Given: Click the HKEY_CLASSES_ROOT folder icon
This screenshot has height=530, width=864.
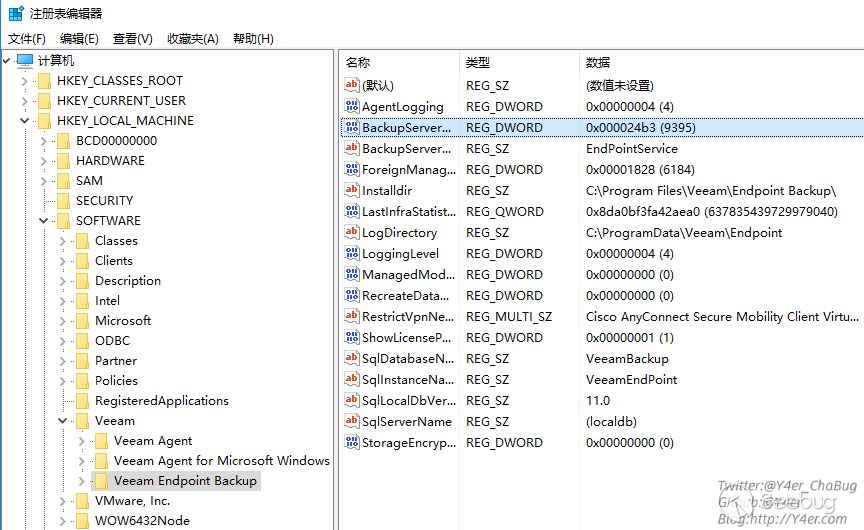Looking at the screenshot, I should 45,81.
